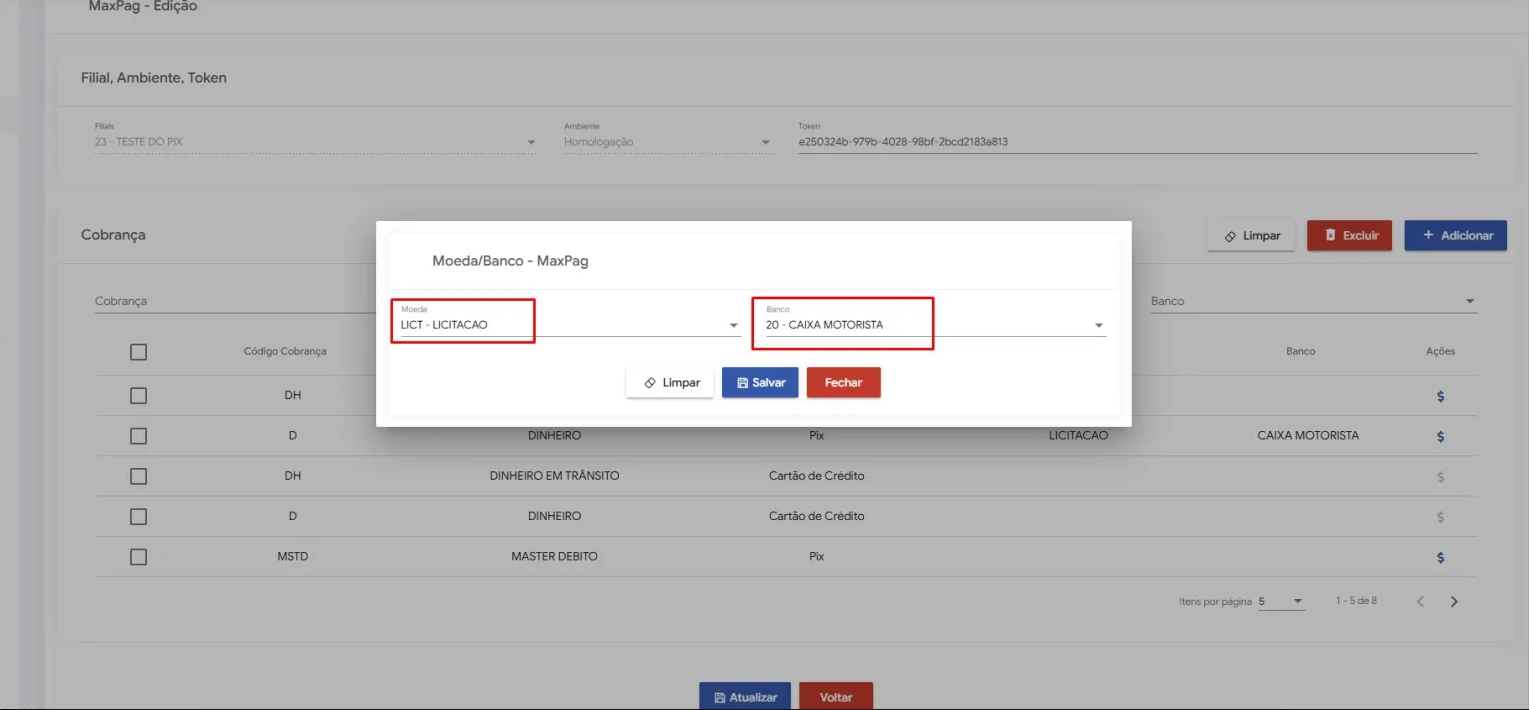The height and width of the screenshot is (710, 1529).
Task: Click the Atualizar button
Action: 744,697
